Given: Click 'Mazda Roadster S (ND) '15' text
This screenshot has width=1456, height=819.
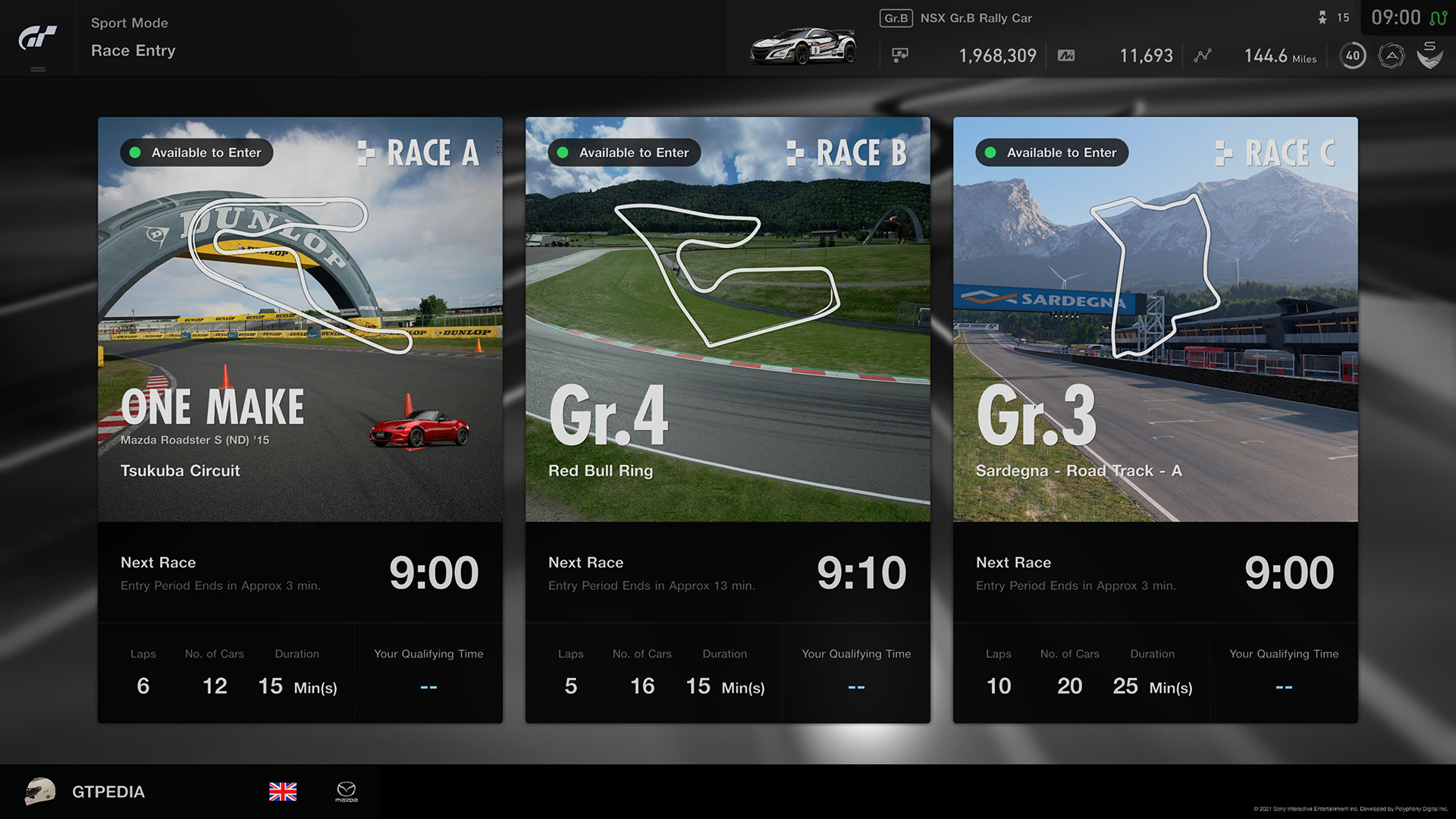Looking at the screenshot, I should pos(195,440).
